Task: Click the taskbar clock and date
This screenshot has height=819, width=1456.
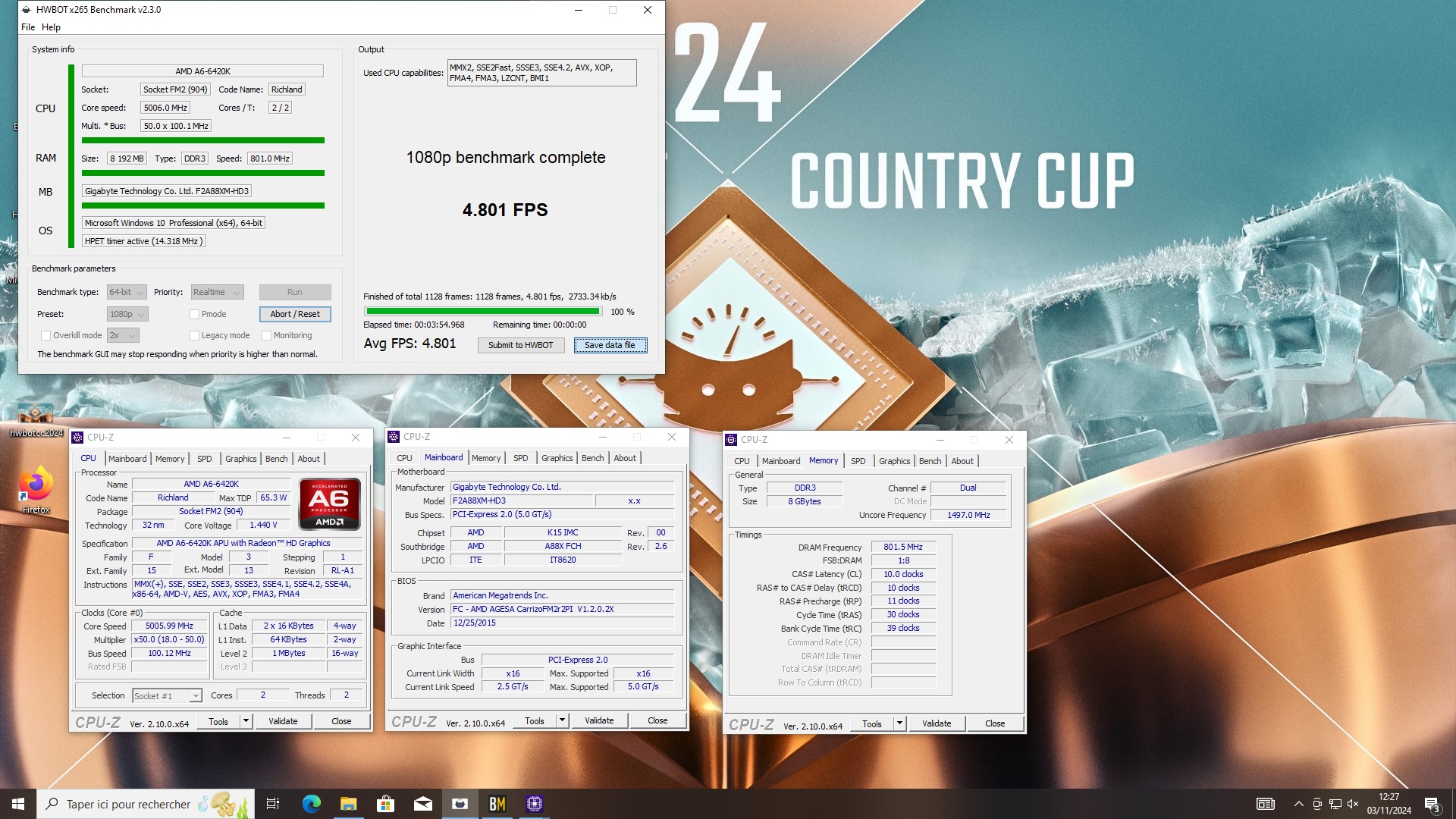Action: (x=1389, y=804)
